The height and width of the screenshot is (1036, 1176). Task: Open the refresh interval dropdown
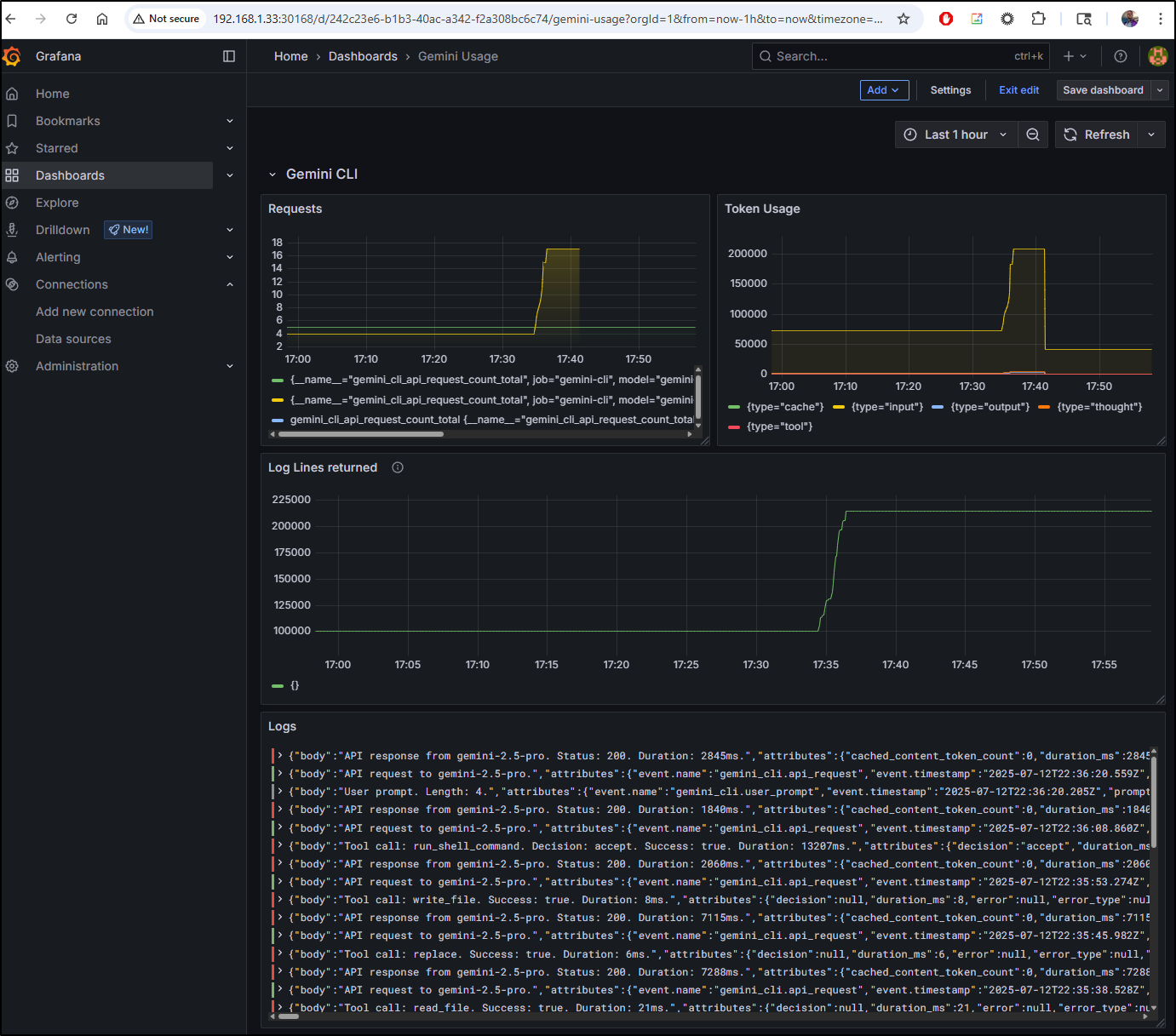[1151, 135]
